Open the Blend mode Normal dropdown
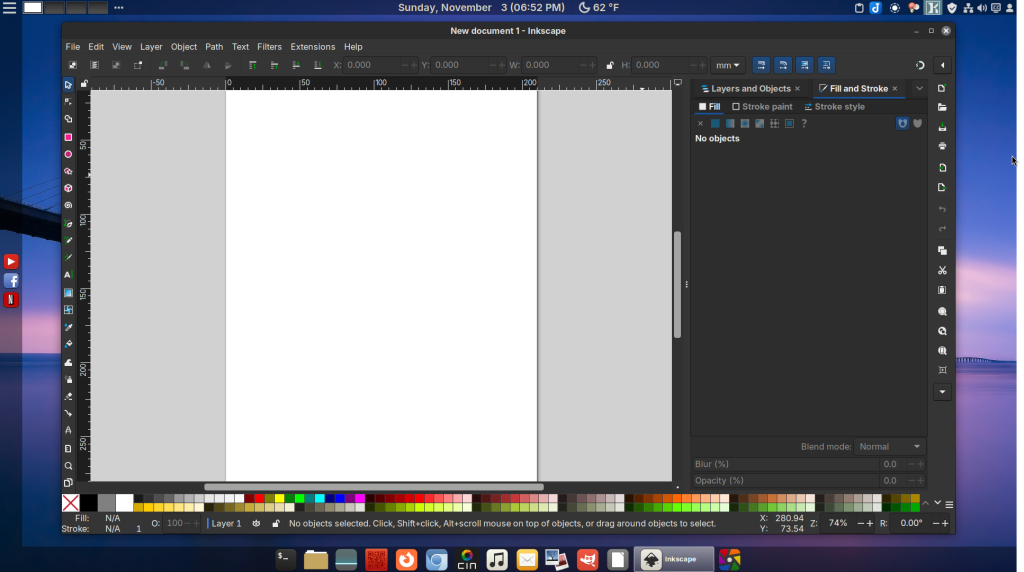The height and width of the screenshot is (572, 1024). coord(889,446)
